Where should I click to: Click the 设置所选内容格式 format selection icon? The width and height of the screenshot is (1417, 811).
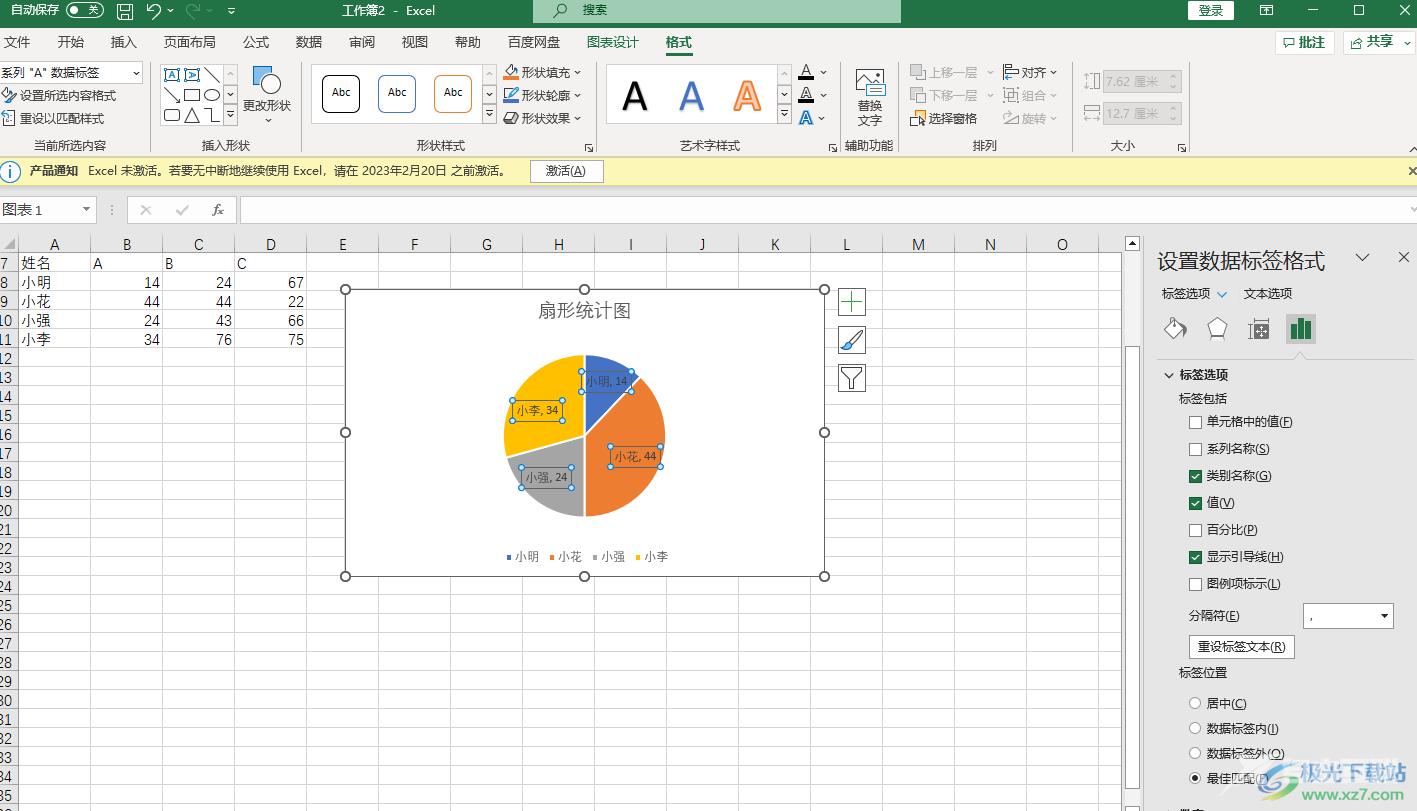[x=9, y=96]
